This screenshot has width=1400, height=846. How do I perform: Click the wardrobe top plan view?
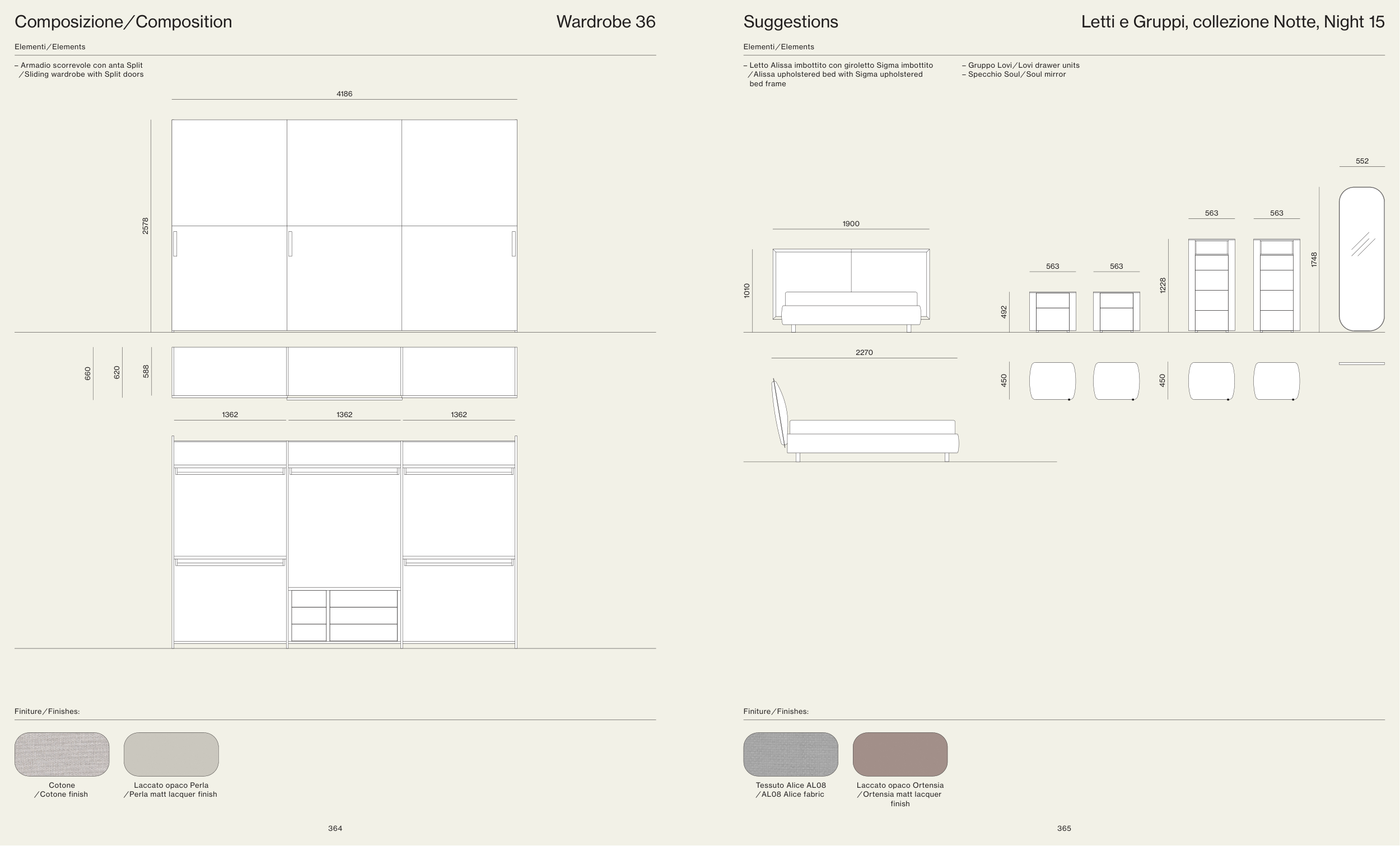click(x=344, y=372)
